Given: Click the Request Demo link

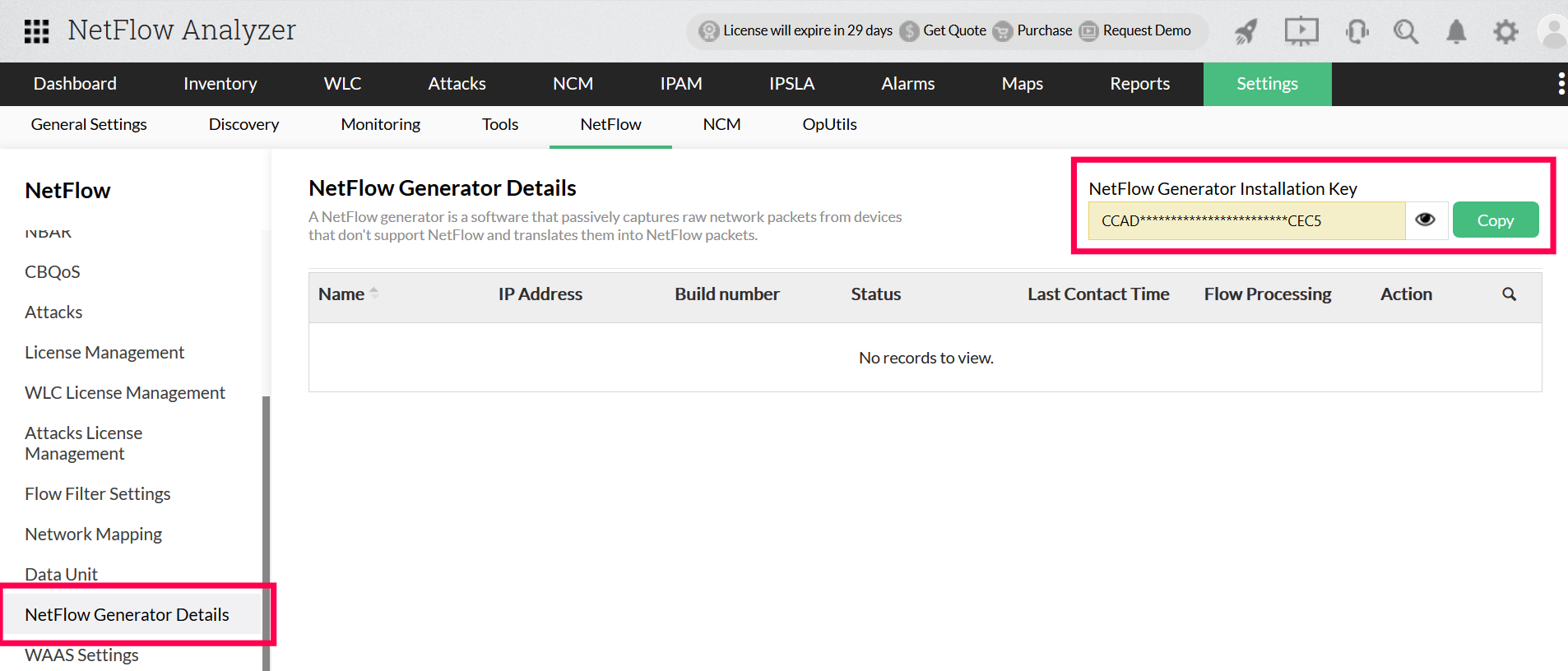Looking at the screenshot, I should pos(1147,30).
